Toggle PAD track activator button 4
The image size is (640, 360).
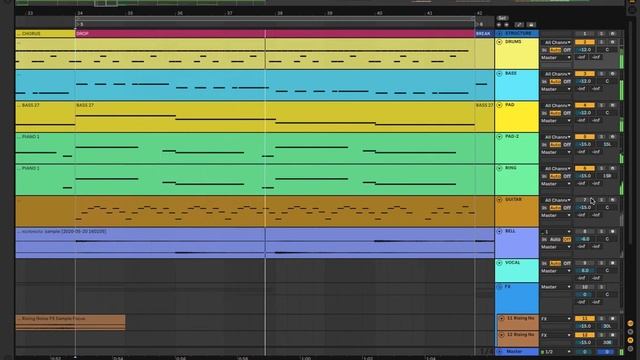584,105
